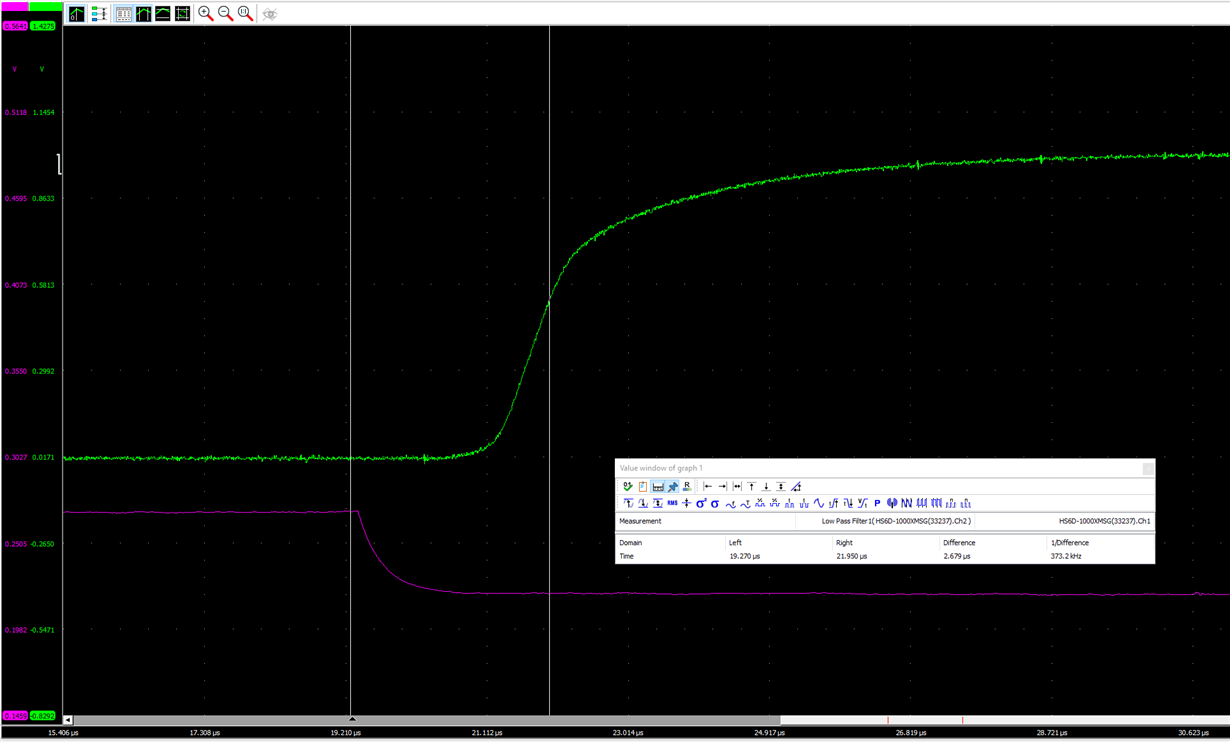Screen dimensions: 1230x742
Task: Click the right-arrow cursor step button
Action: [x=721, y=487]
